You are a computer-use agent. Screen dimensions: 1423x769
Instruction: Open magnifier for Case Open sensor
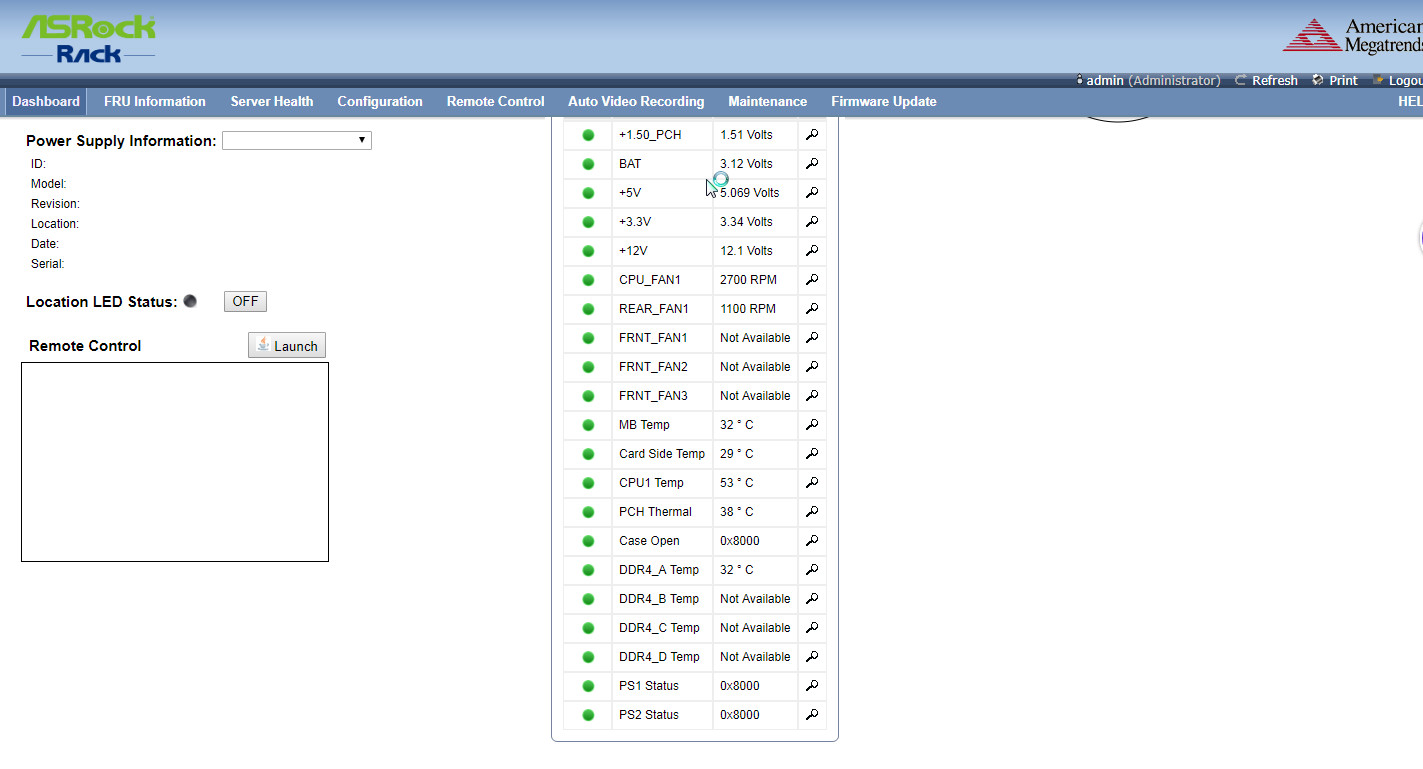pos(812,541)
